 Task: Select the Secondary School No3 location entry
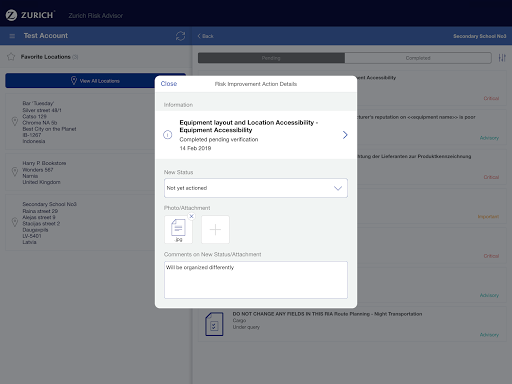[x=80, y=223]
